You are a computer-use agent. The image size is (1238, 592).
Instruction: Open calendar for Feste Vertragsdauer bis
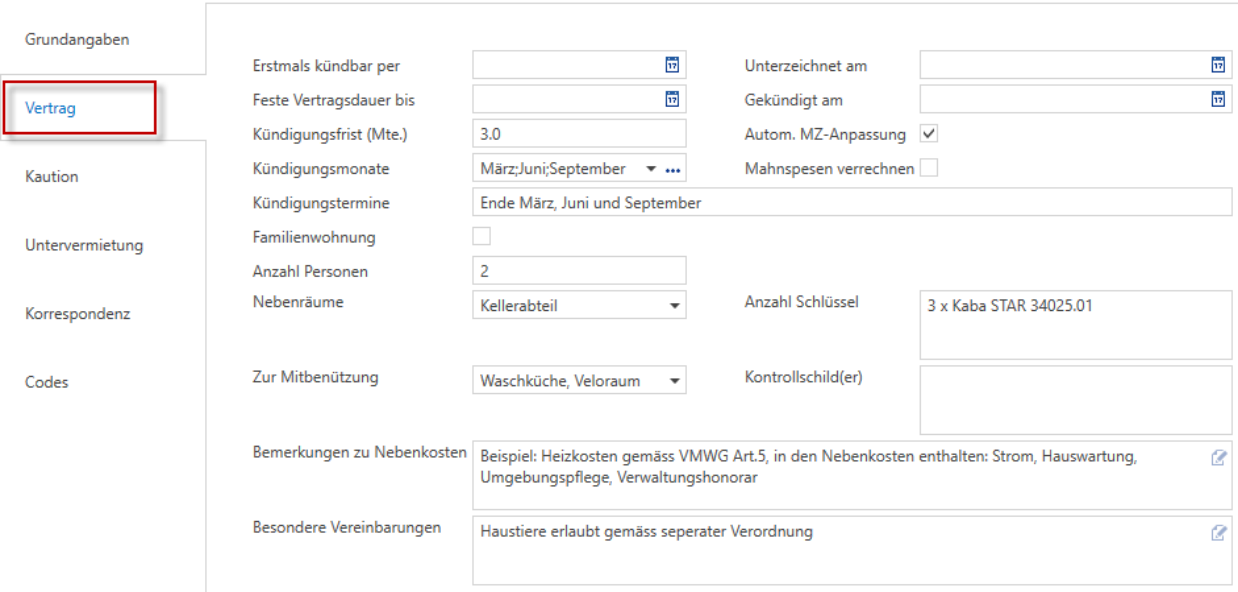coord(672,99)
